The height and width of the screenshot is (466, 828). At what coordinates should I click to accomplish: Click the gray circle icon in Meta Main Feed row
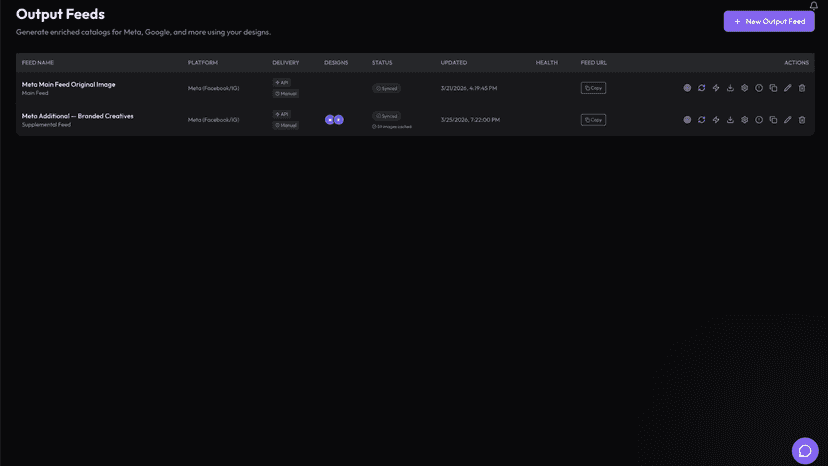[x=687, y=88]
